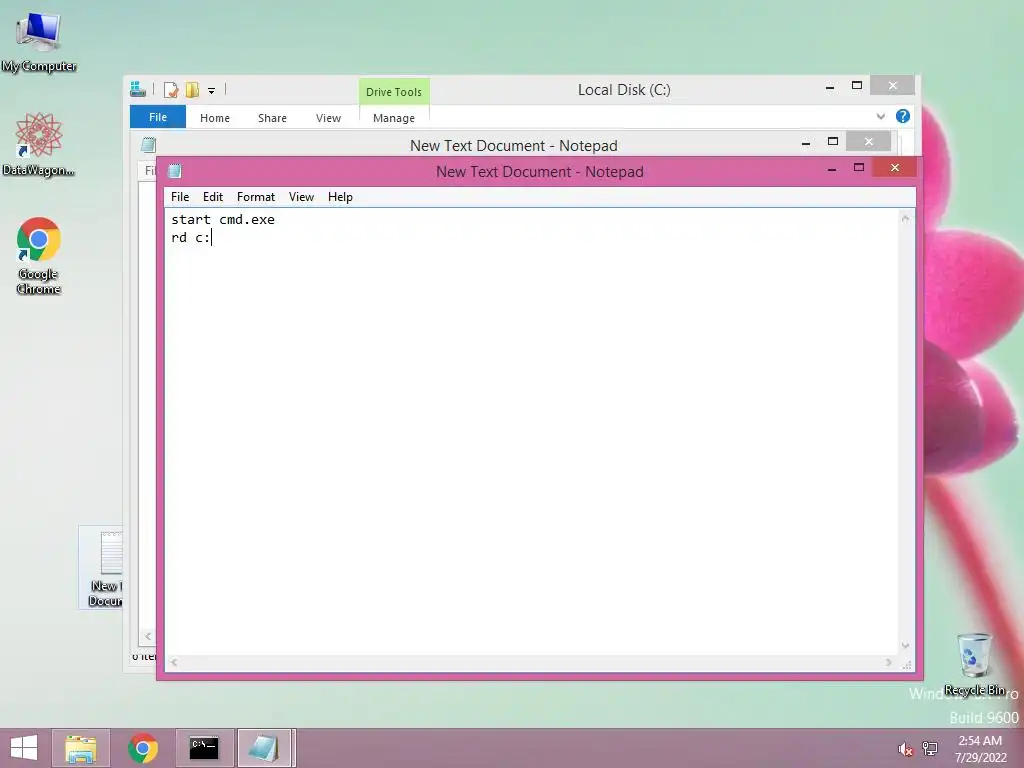Open the Notepad View menu
The width and height of the screenshot is (1024, 768).
pyautogui.click(x=301, y=197)
